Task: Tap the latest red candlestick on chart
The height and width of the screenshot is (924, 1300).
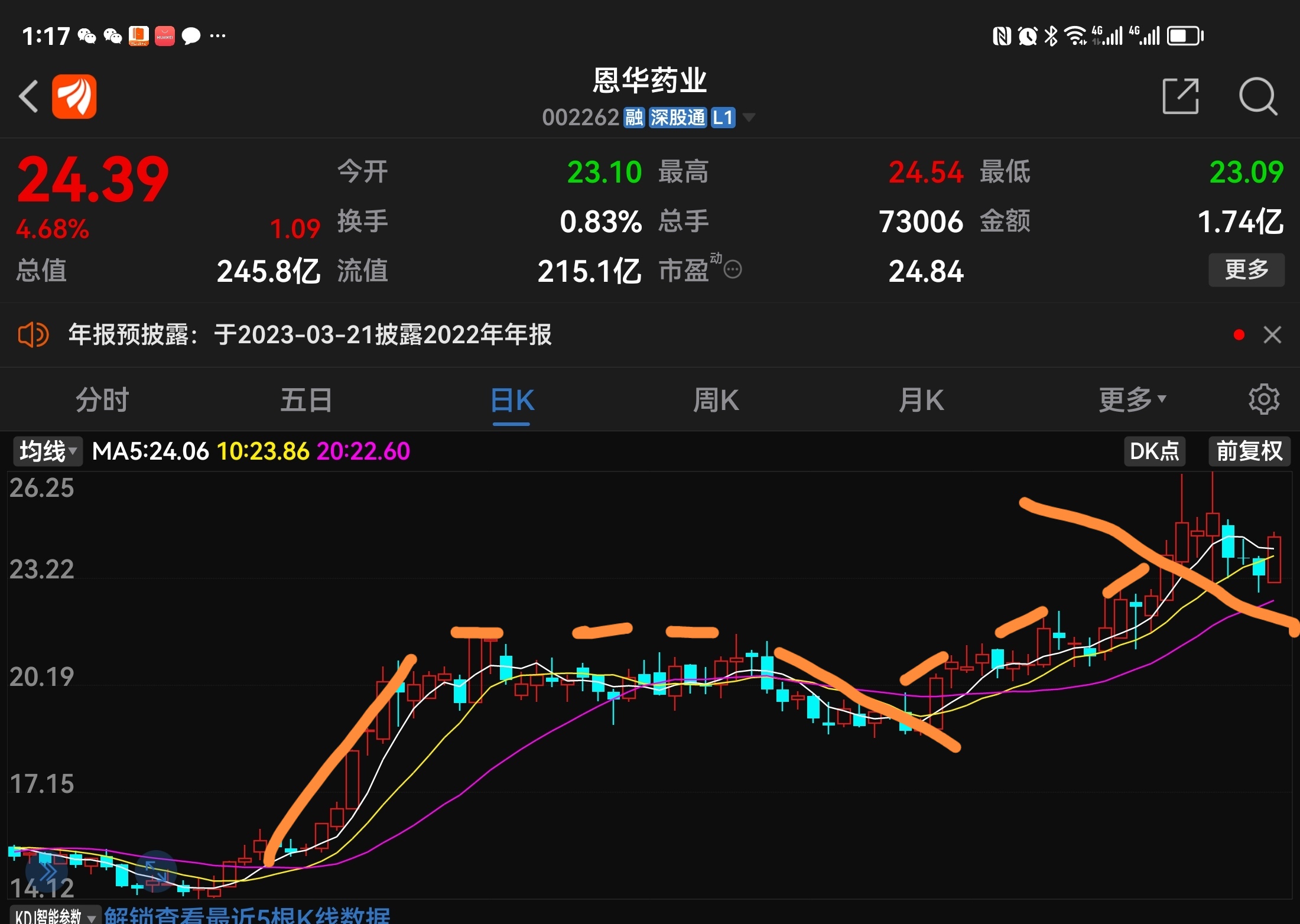Action: (x=1274, y=559)
